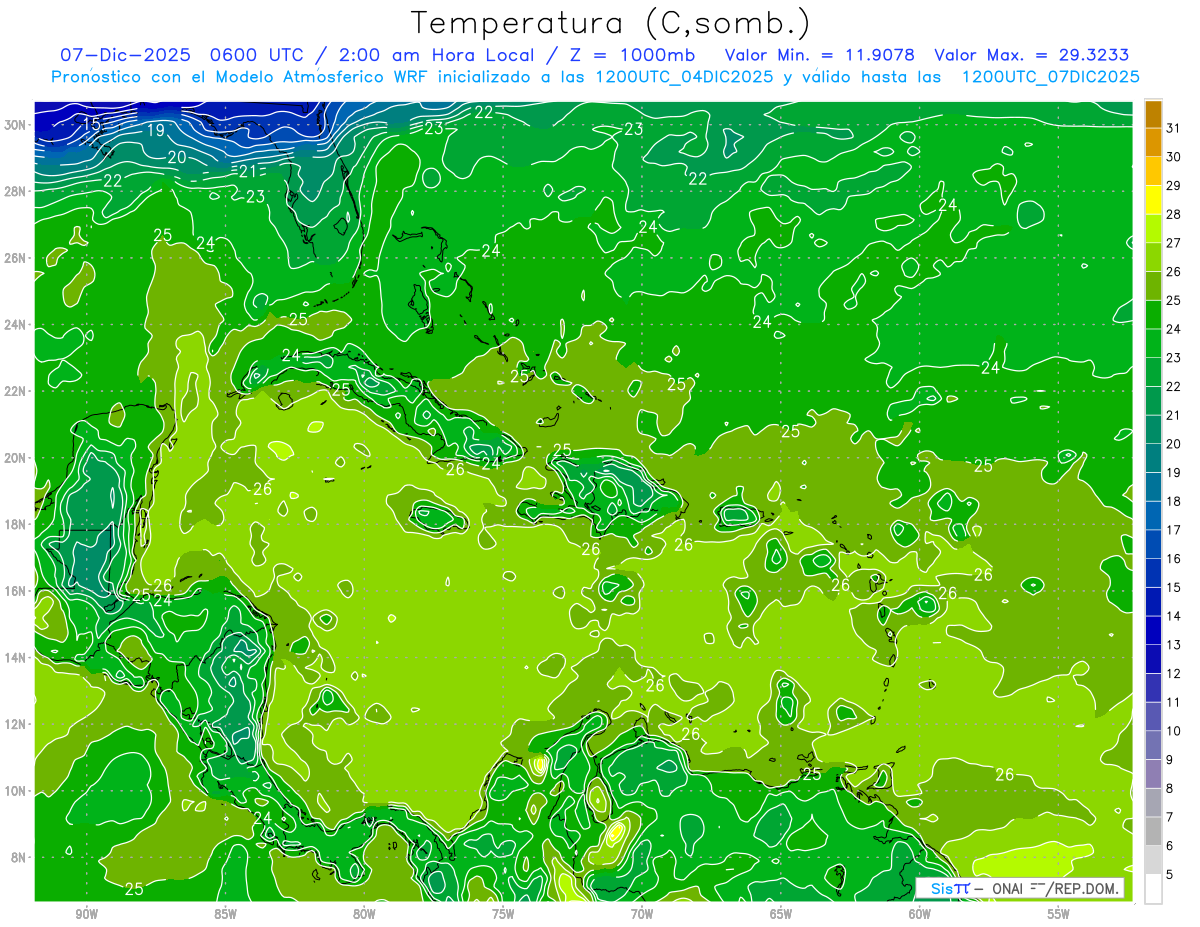The image size is (1200, 927).
Task: Click the "15" isotherm contour label on map
Action: 91,125
